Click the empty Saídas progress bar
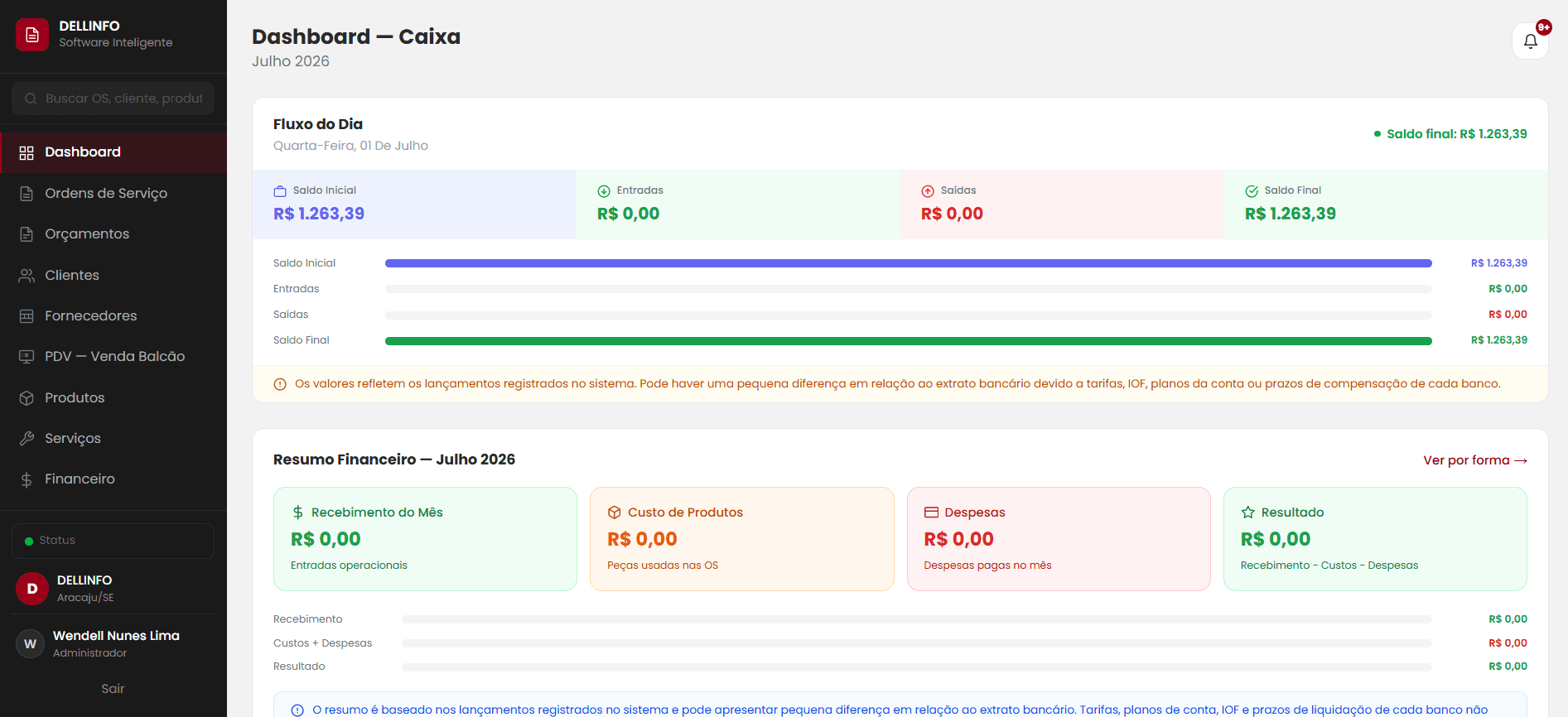1568x717 pixels. click(x=909, y=315)
